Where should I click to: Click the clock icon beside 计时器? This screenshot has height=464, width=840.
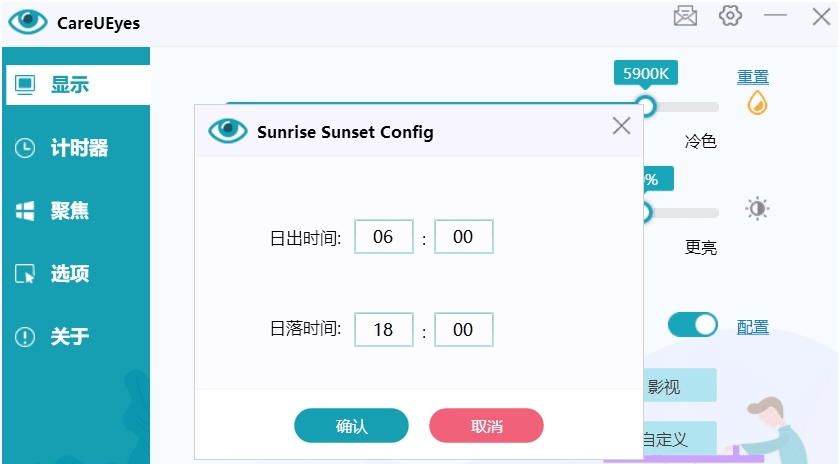(25, 149)
